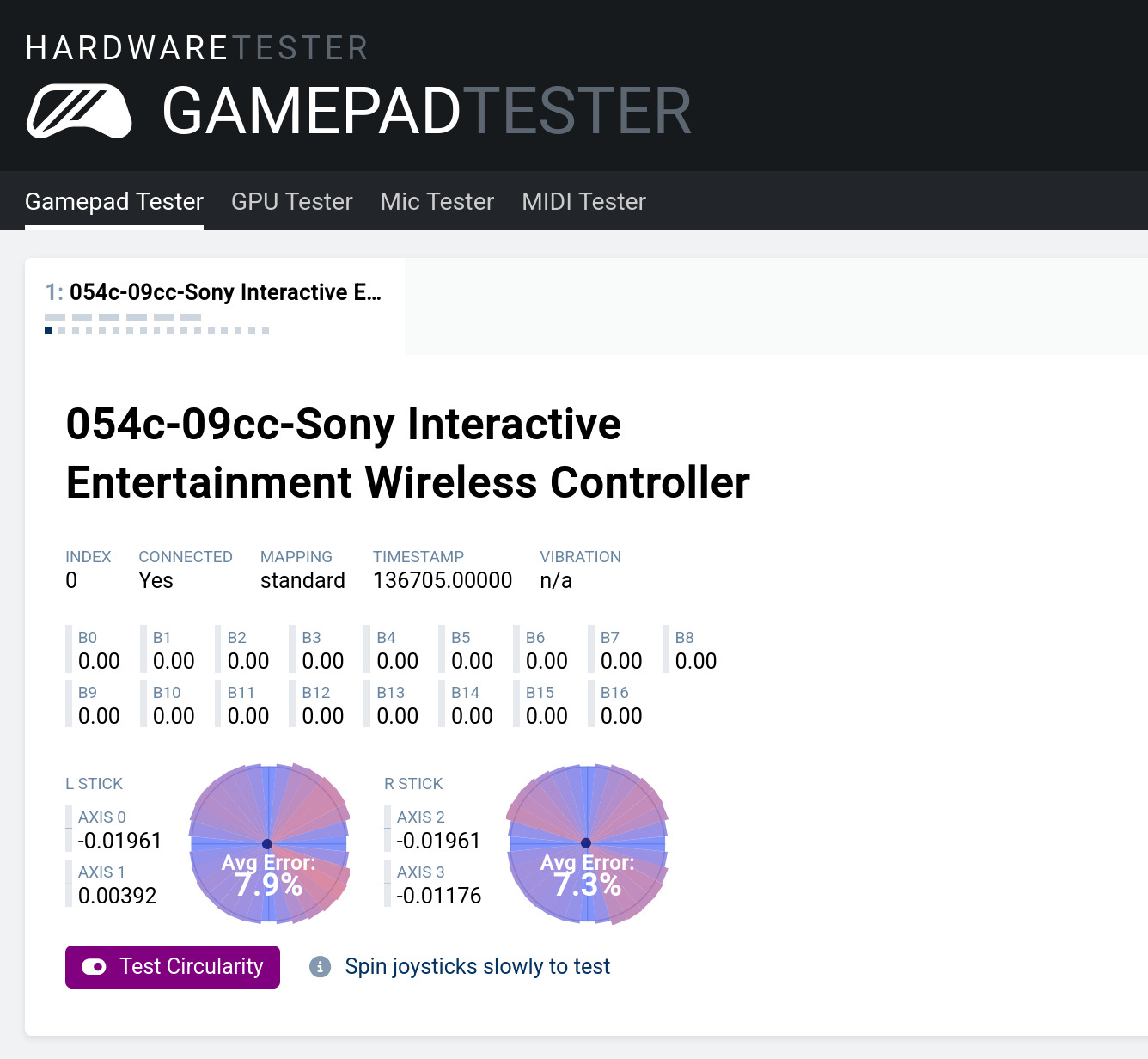Click the AXIS 0 value readout
Image resolution: width=1148 pixels, height=1059 pixels.
[119, 841]
